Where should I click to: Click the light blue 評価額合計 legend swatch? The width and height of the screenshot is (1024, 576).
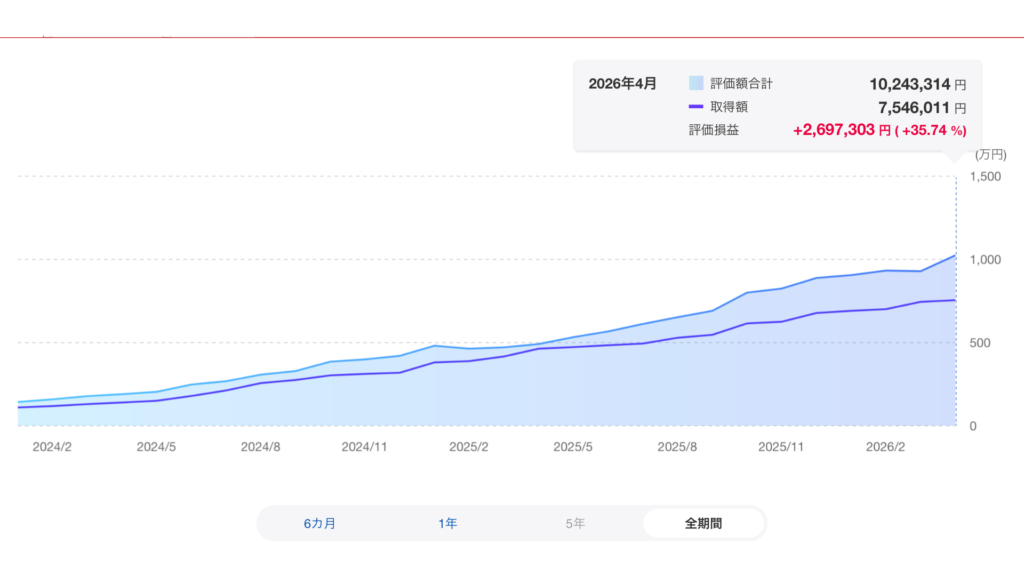697,84
